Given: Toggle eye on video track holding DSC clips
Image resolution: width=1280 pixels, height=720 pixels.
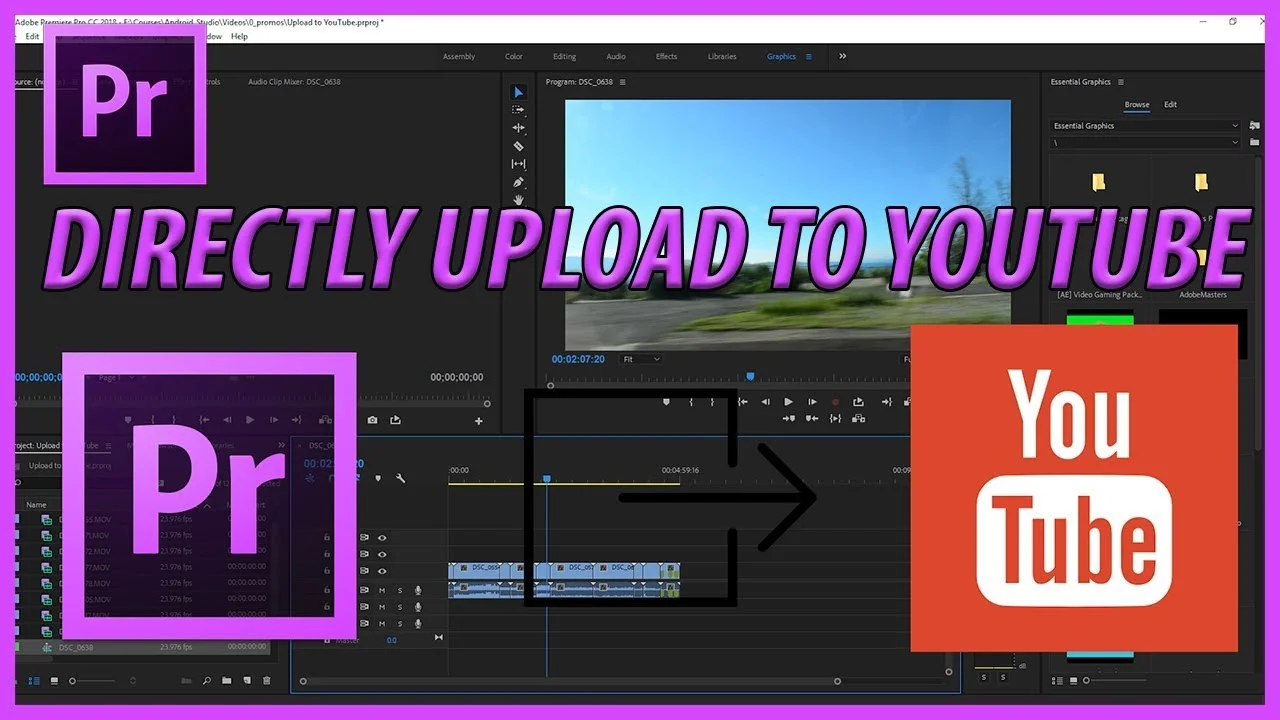Looking at the screenshot, I should coord(382,571).
